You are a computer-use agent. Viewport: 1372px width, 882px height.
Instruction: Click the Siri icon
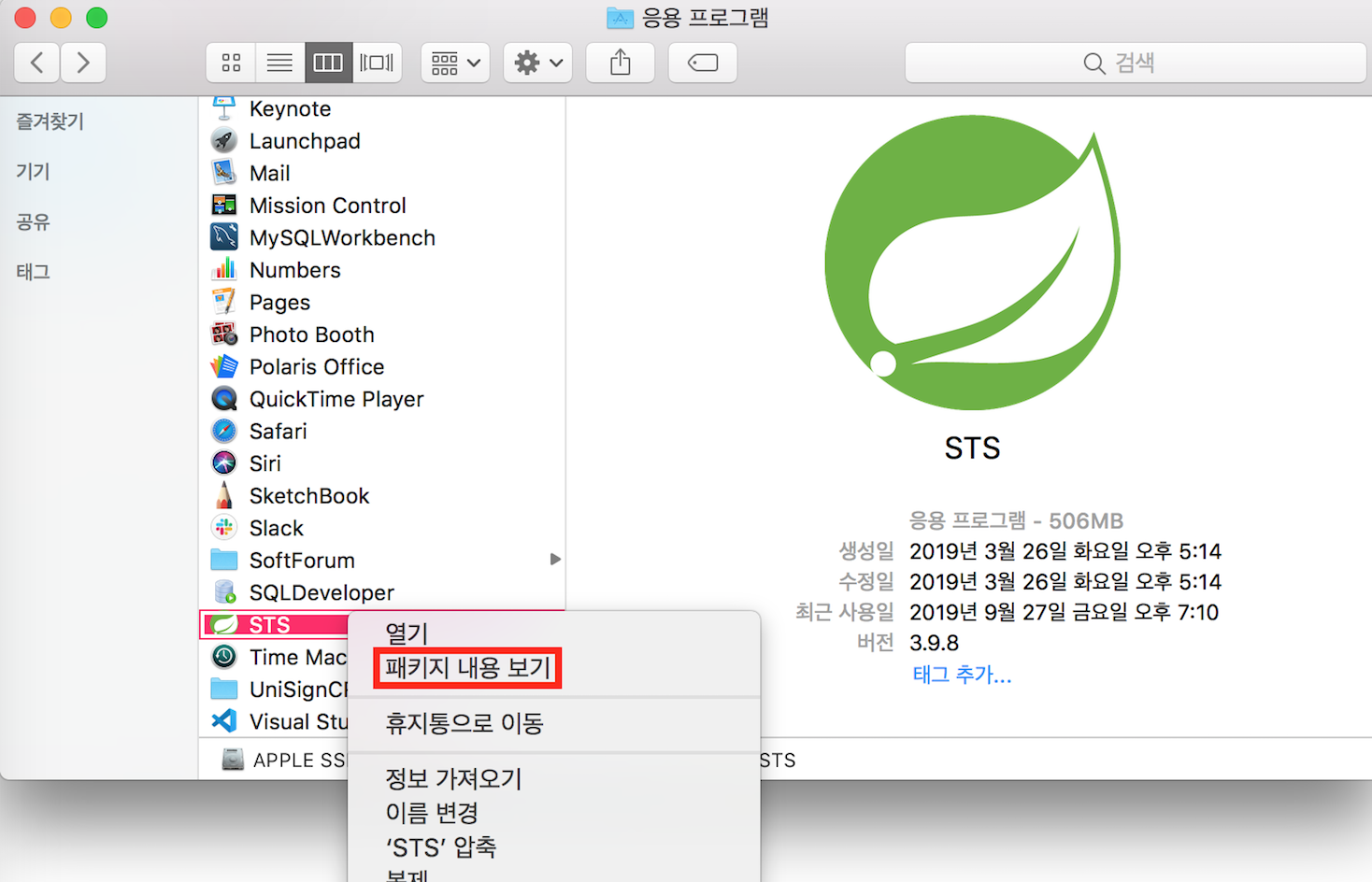pos(224,463)
